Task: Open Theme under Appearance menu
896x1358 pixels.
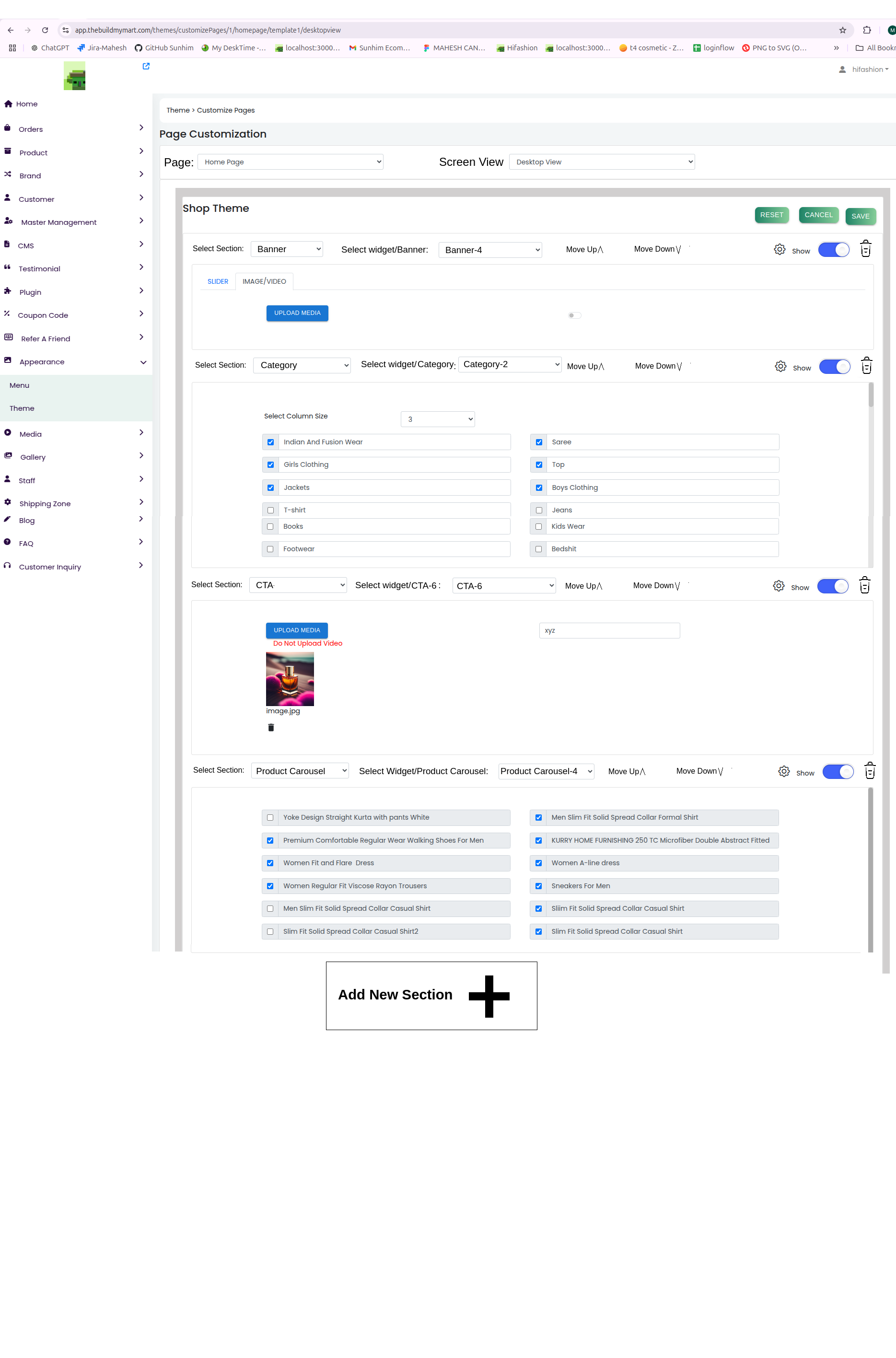Action: [x=22, y=408]
